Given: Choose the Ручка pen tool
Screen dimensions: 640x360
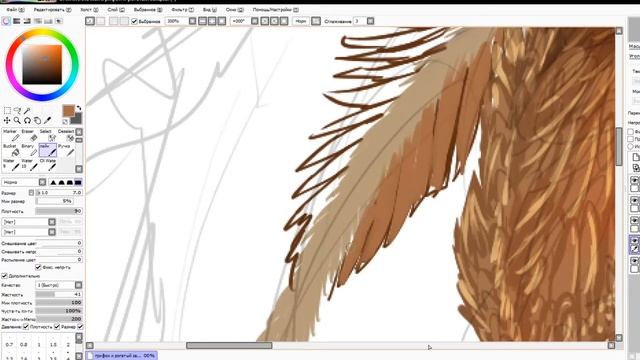Looking at the screenshot, I should pos(66,151).
